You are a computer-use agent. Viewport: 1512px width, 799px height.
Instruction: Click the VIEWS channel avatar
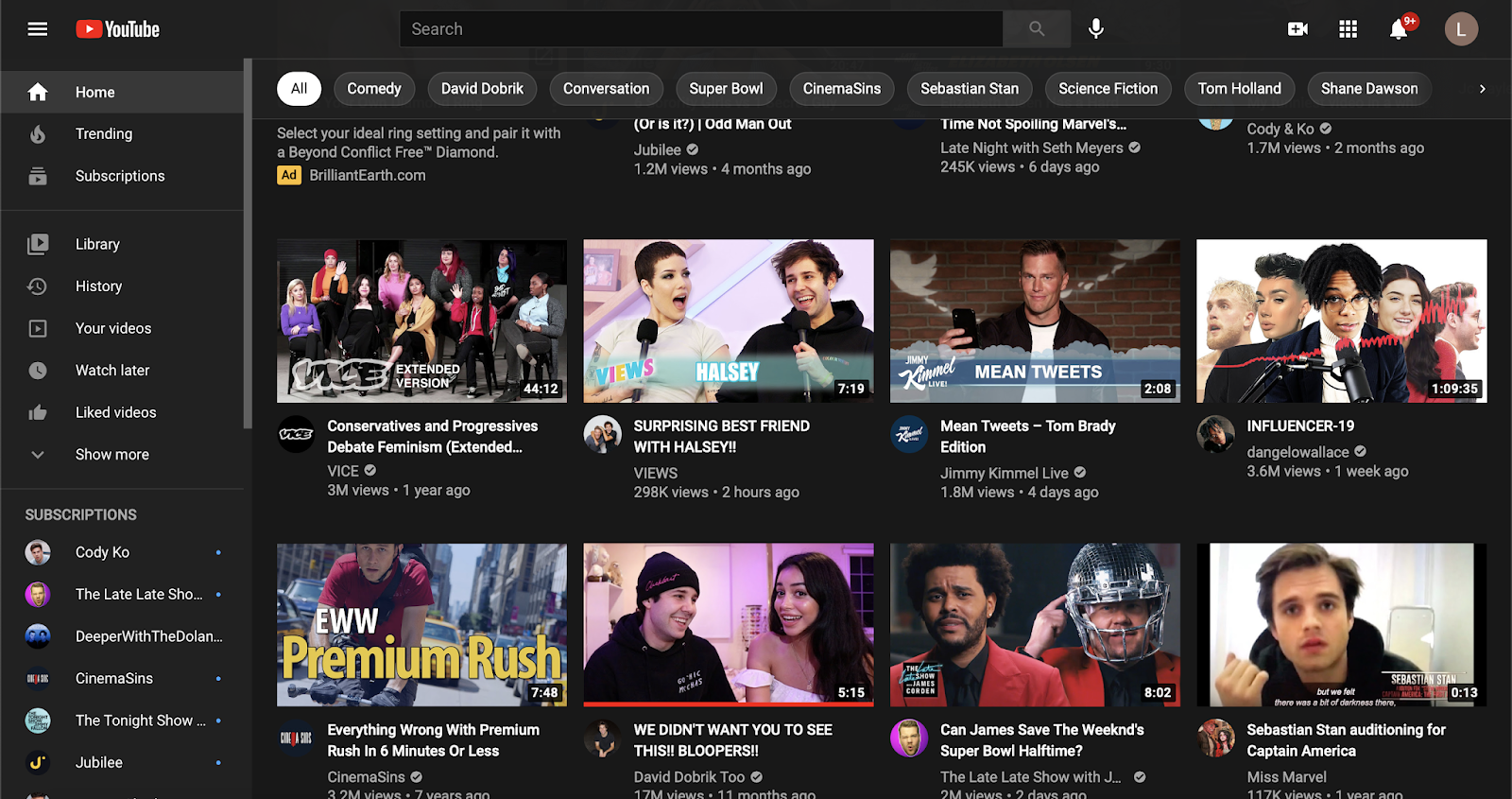pos(603,434)
